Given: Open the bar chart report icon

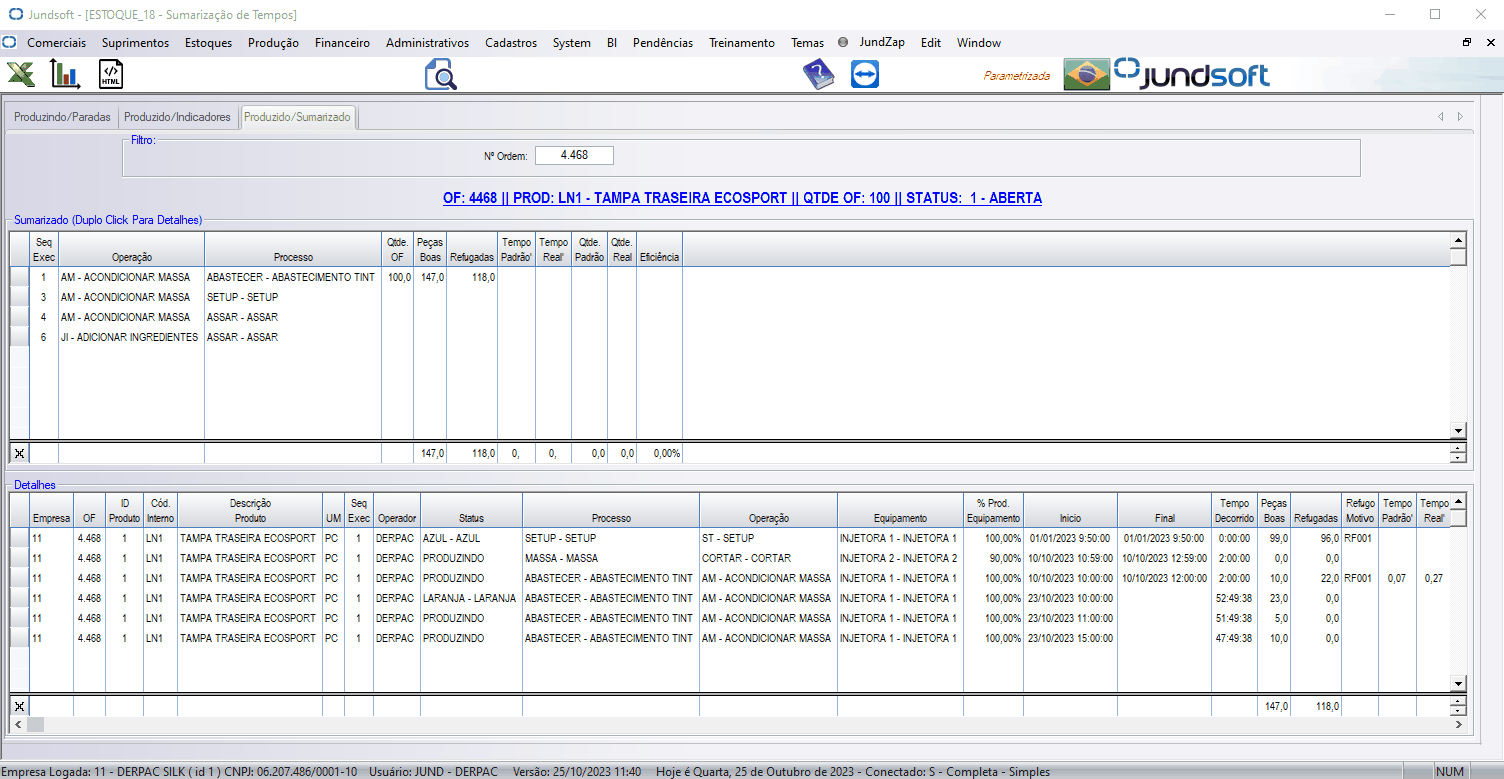Looking at the screenshot, I should [x=65, y=74].
